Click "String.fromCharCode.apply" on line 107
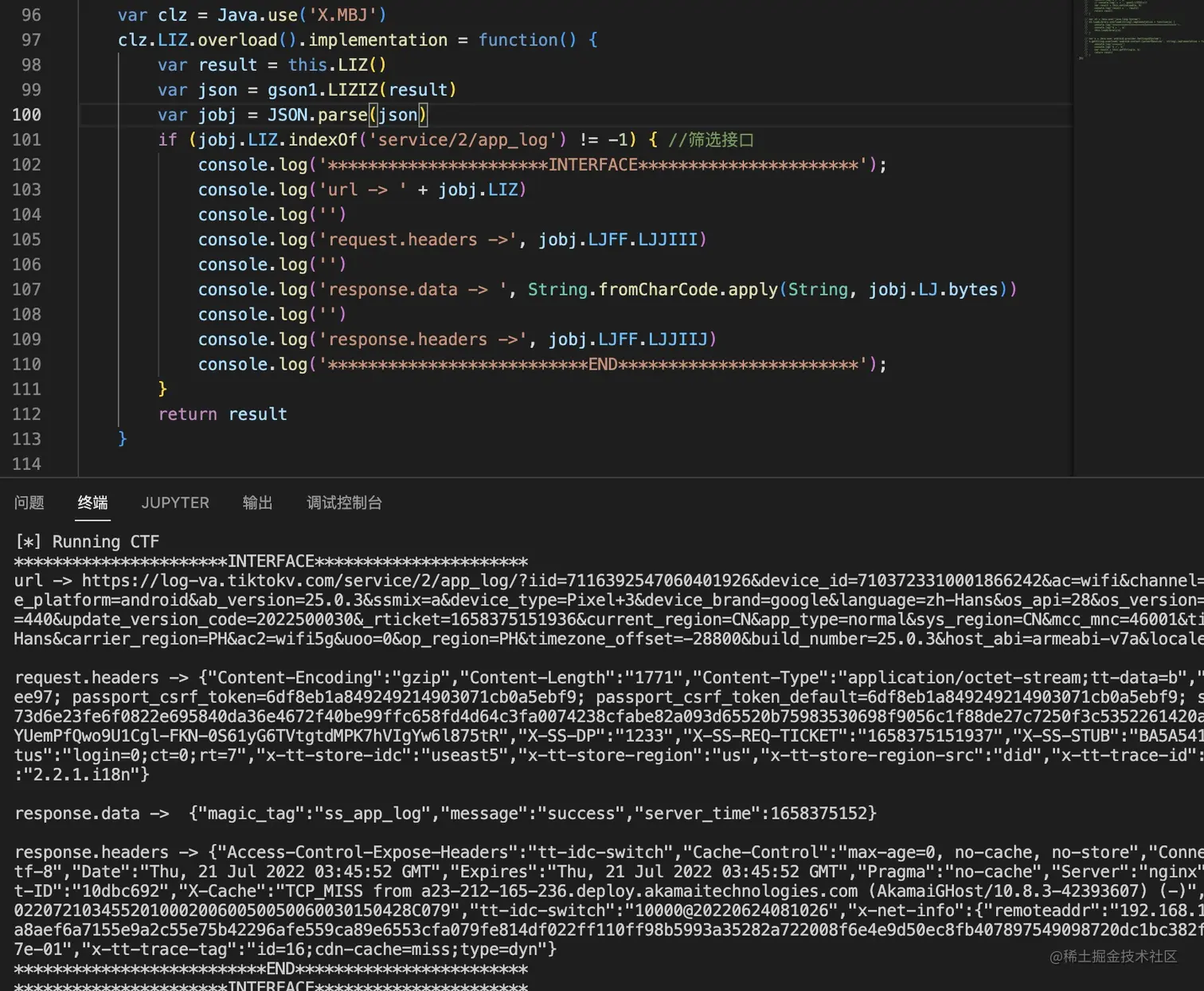Image resolution: width=1204 pixels, height=991 pixels. [653, 289]
